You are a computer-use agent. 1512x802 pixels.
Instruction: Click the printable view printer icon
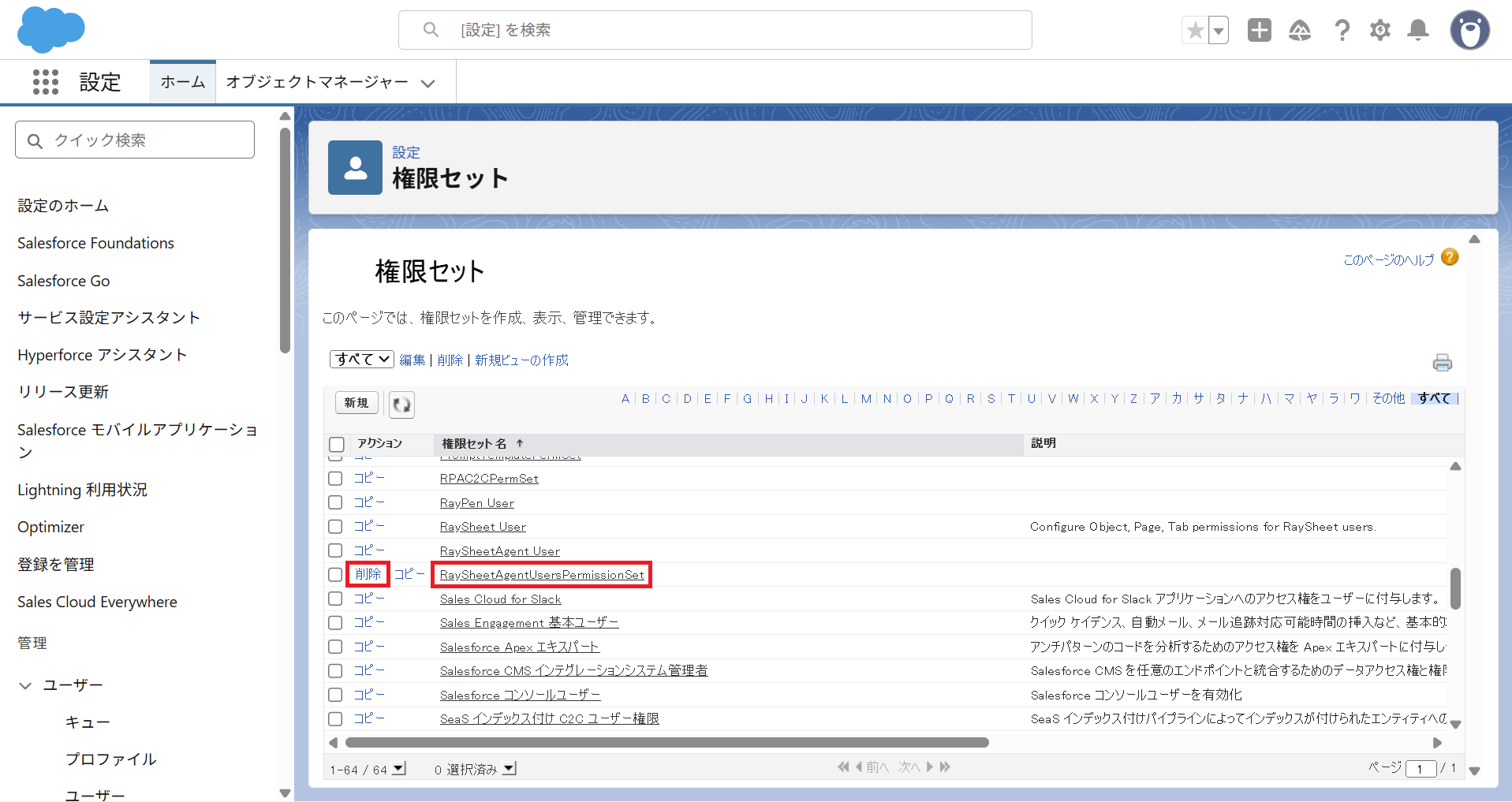(x=1442, y=363)
